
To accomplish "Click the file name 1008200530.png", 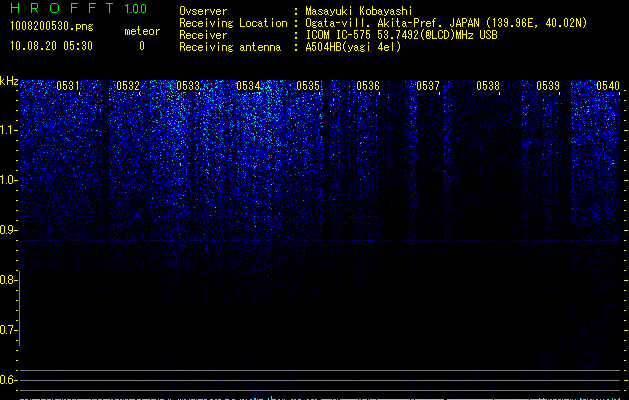I will point(52,27).
